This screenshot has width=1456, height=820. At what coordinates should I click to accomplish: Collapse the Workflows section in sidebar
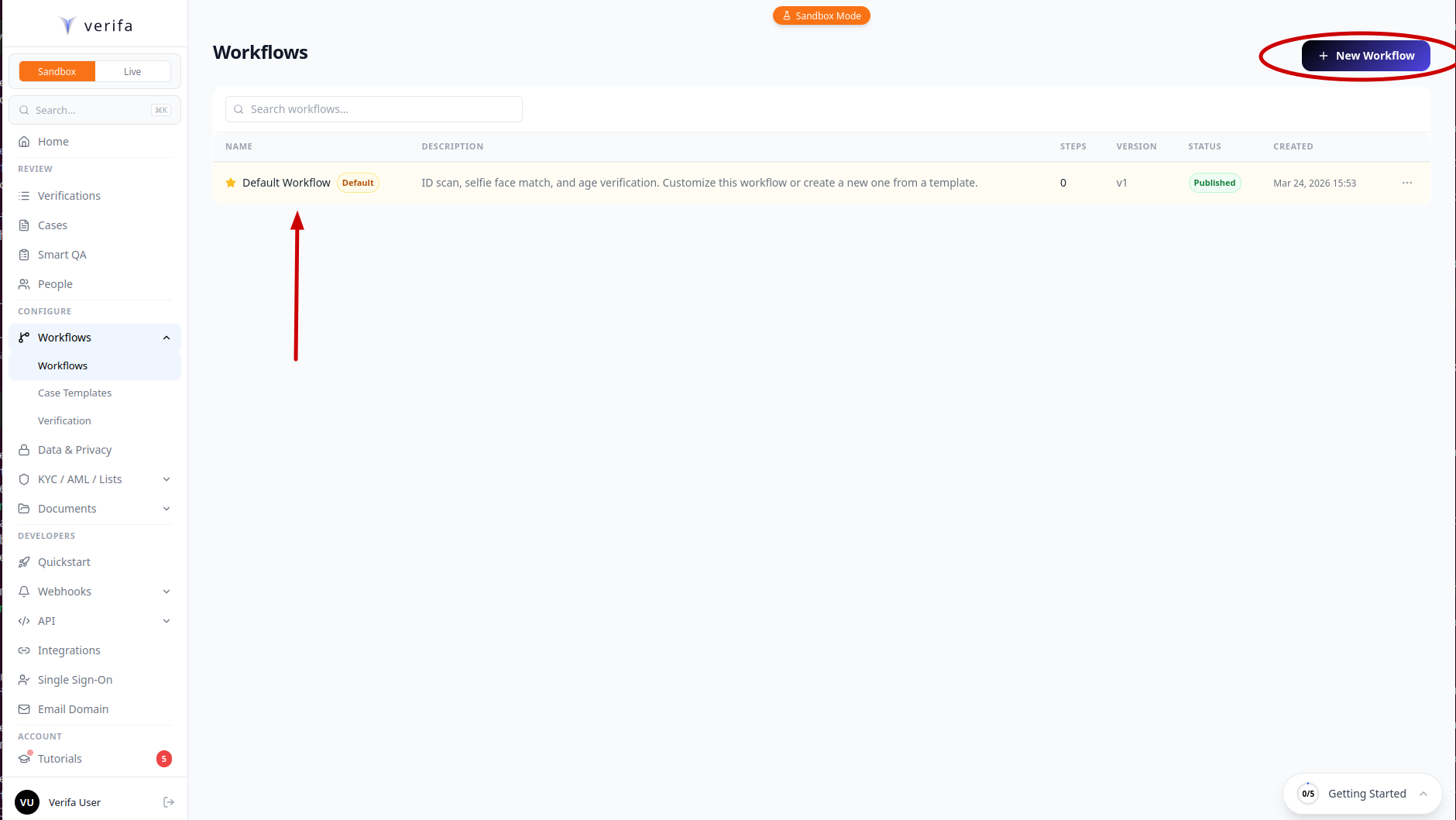point(166,338)
